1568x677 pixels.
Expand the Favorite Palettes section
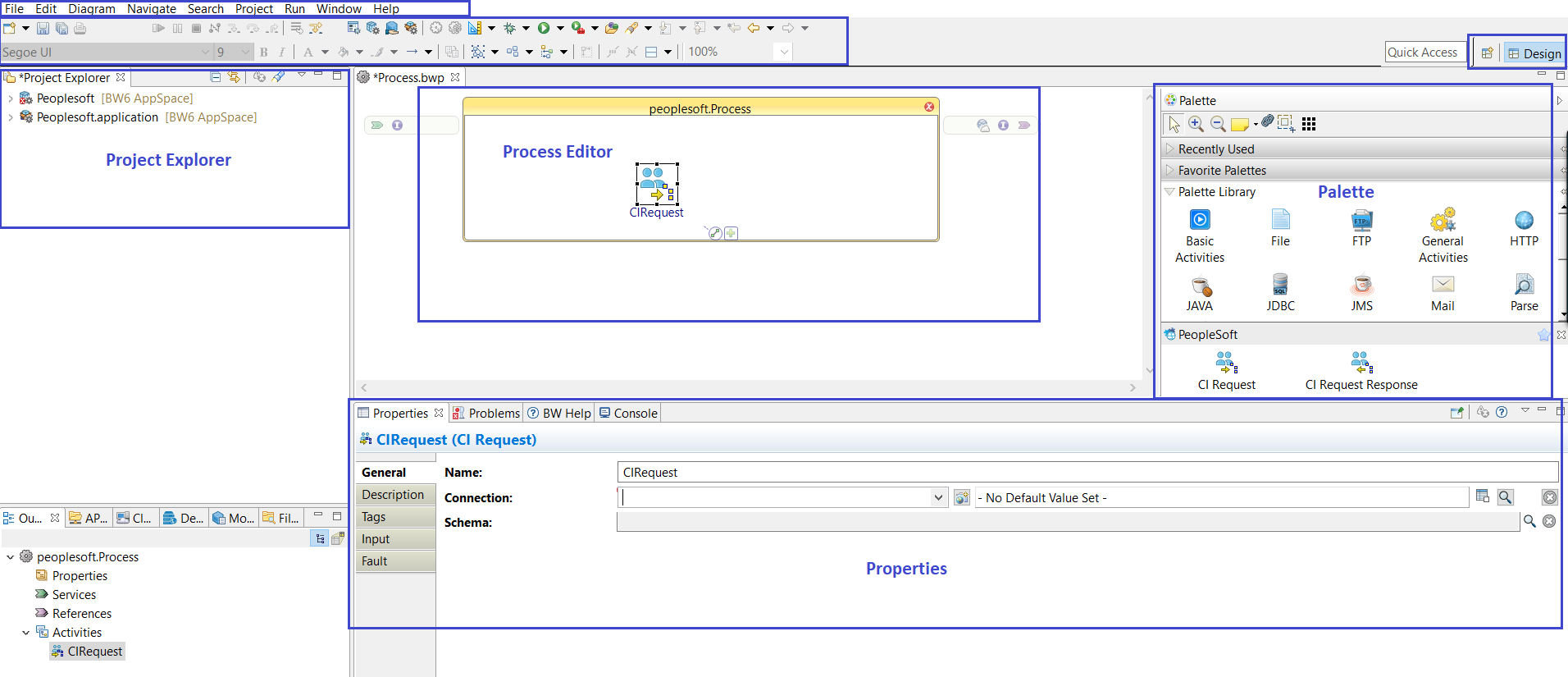1170,171
